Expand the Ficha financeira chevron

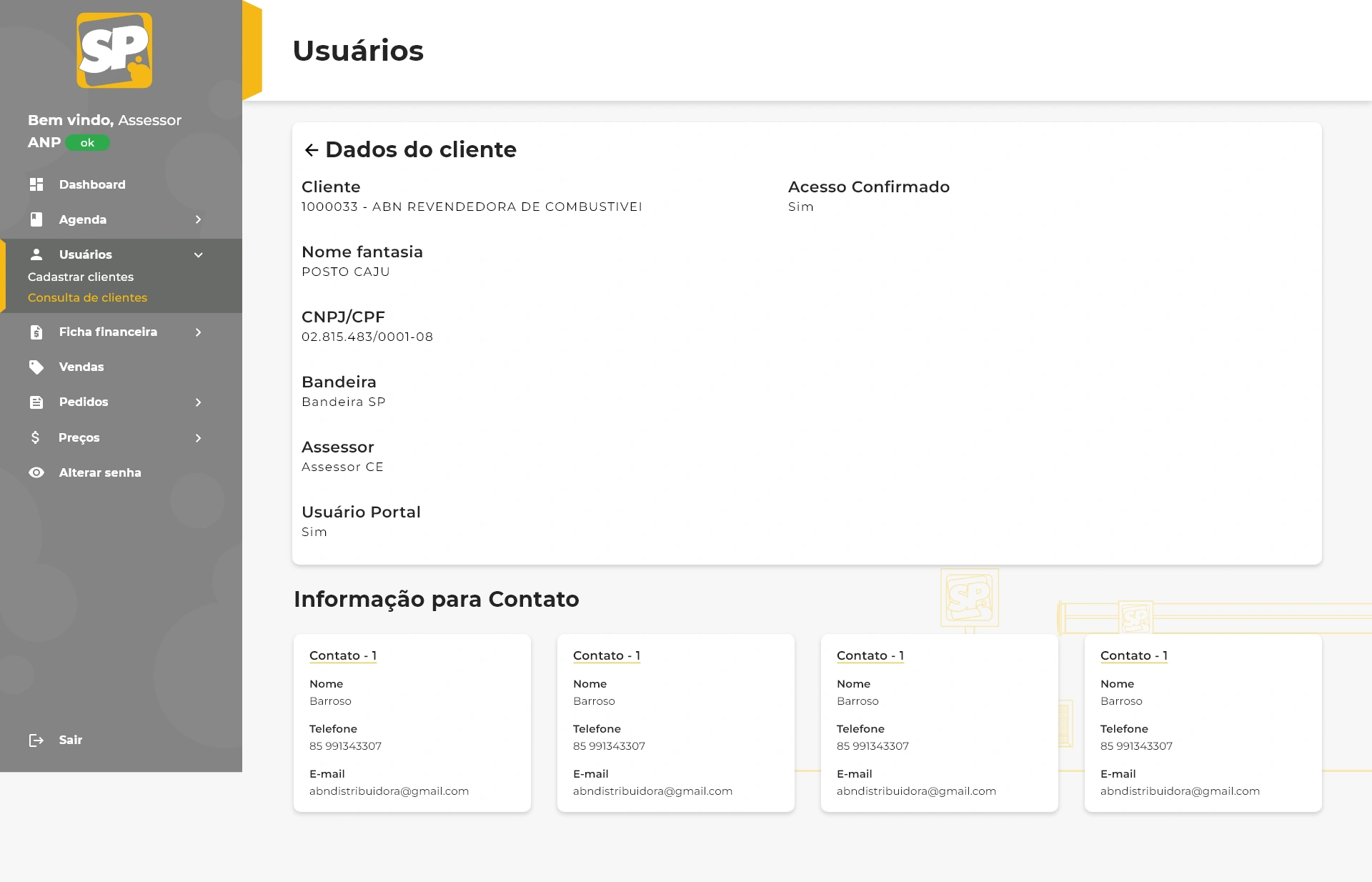point(199,332)
